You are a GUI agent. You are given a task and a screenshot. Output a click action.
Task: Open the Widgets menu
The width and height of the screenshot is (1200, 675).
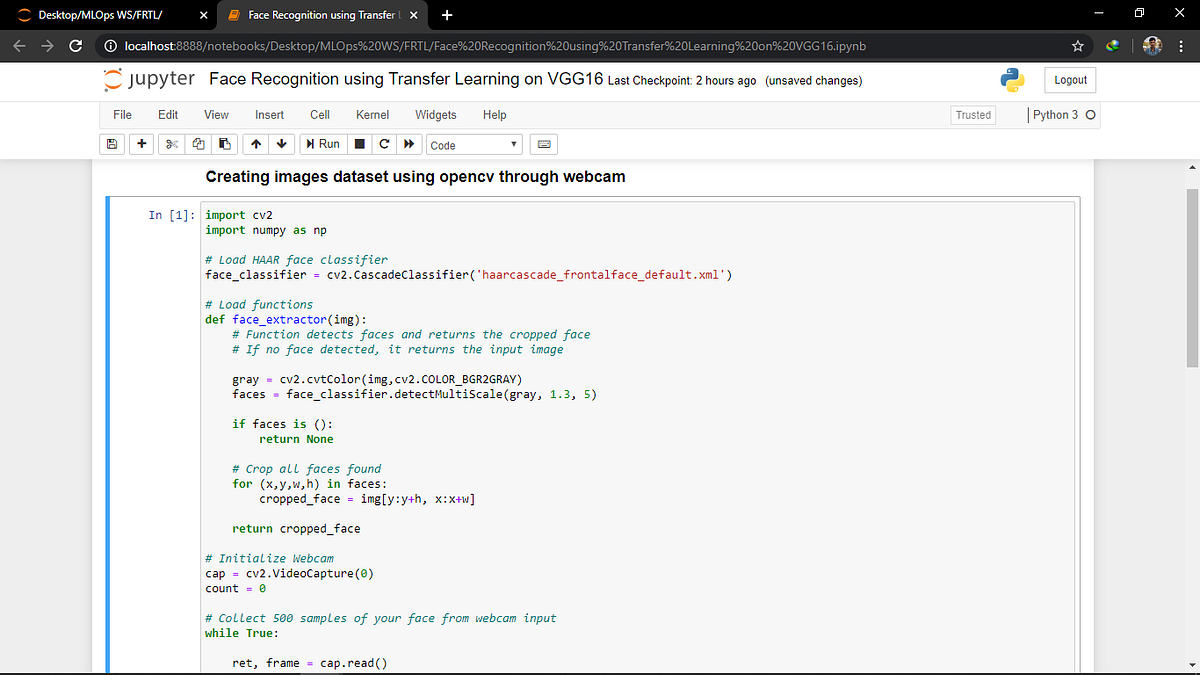(436, 115)
